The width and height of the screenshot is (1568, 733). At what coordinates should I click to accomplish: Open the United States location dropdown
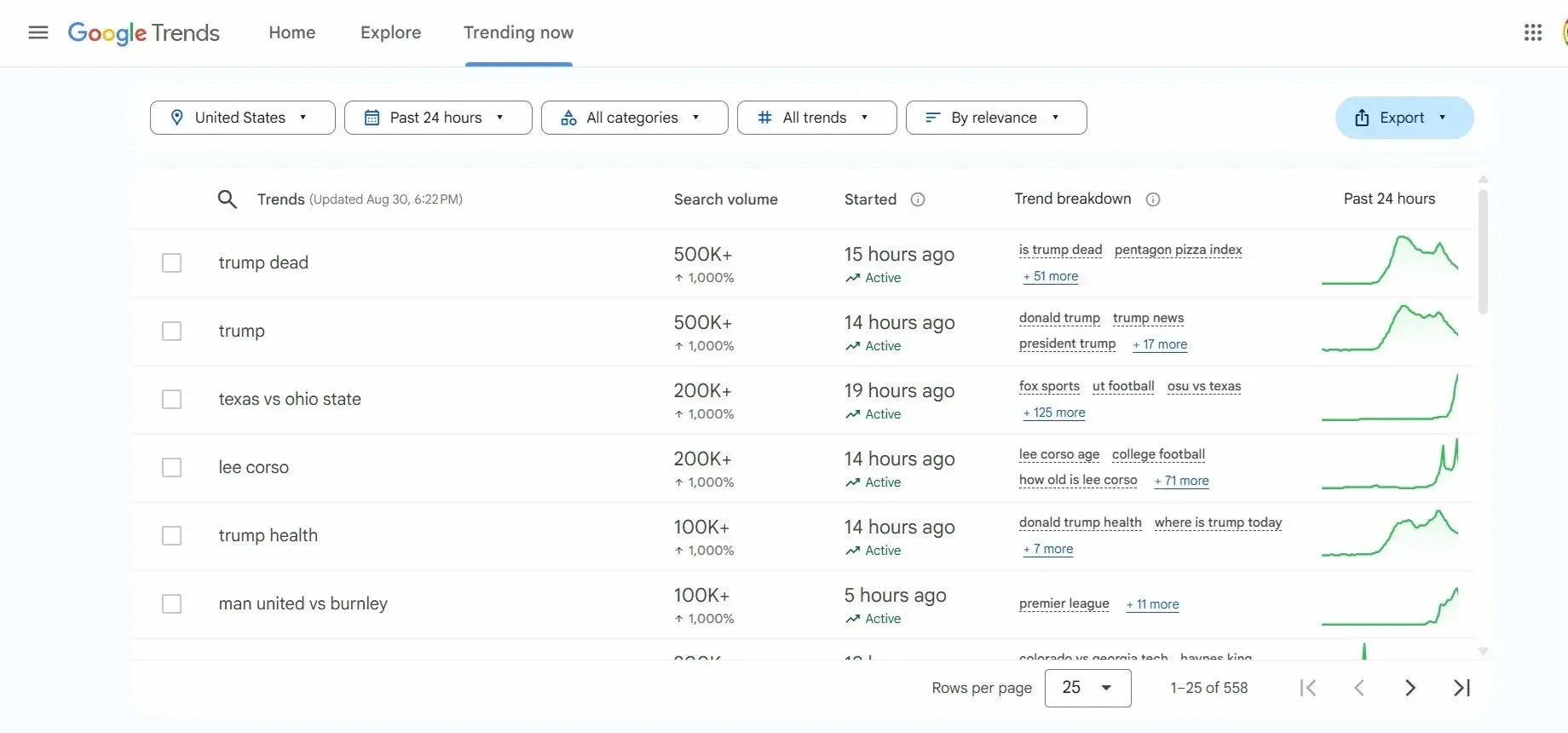(243, 118)
